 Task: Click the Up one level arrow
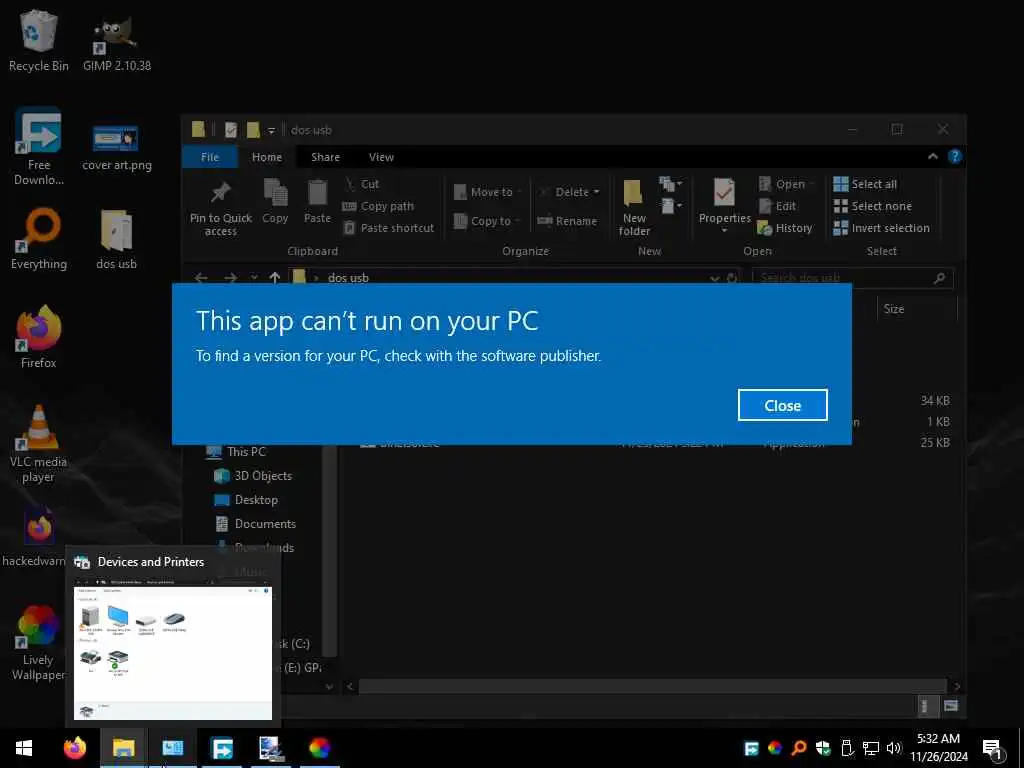[275, 278]
